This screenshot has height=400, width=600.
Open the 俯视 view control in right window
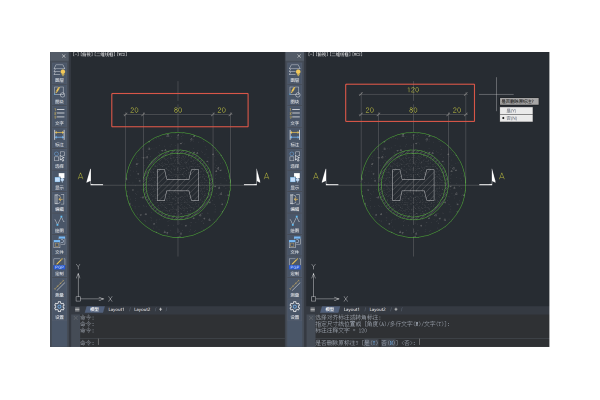point(321,54)
